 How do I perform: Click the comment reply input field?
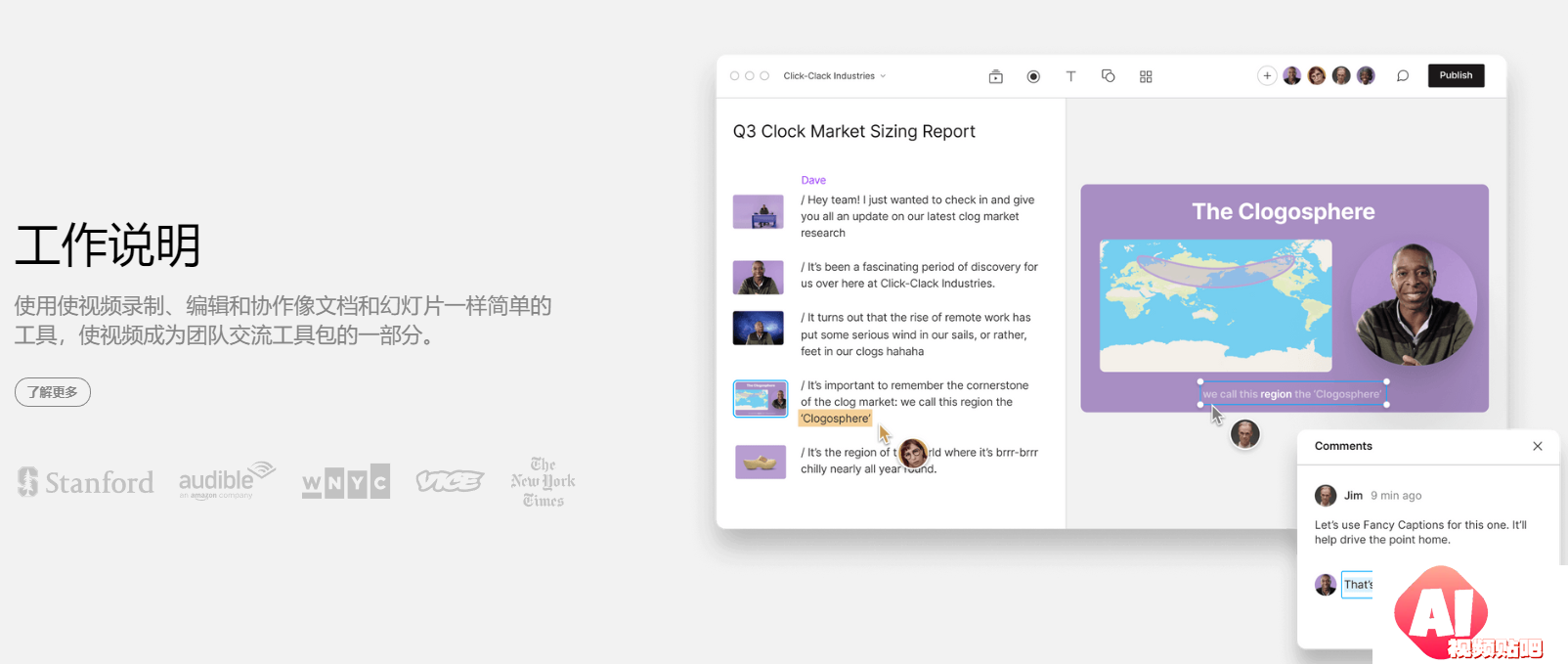click(x=1357, y=585)
